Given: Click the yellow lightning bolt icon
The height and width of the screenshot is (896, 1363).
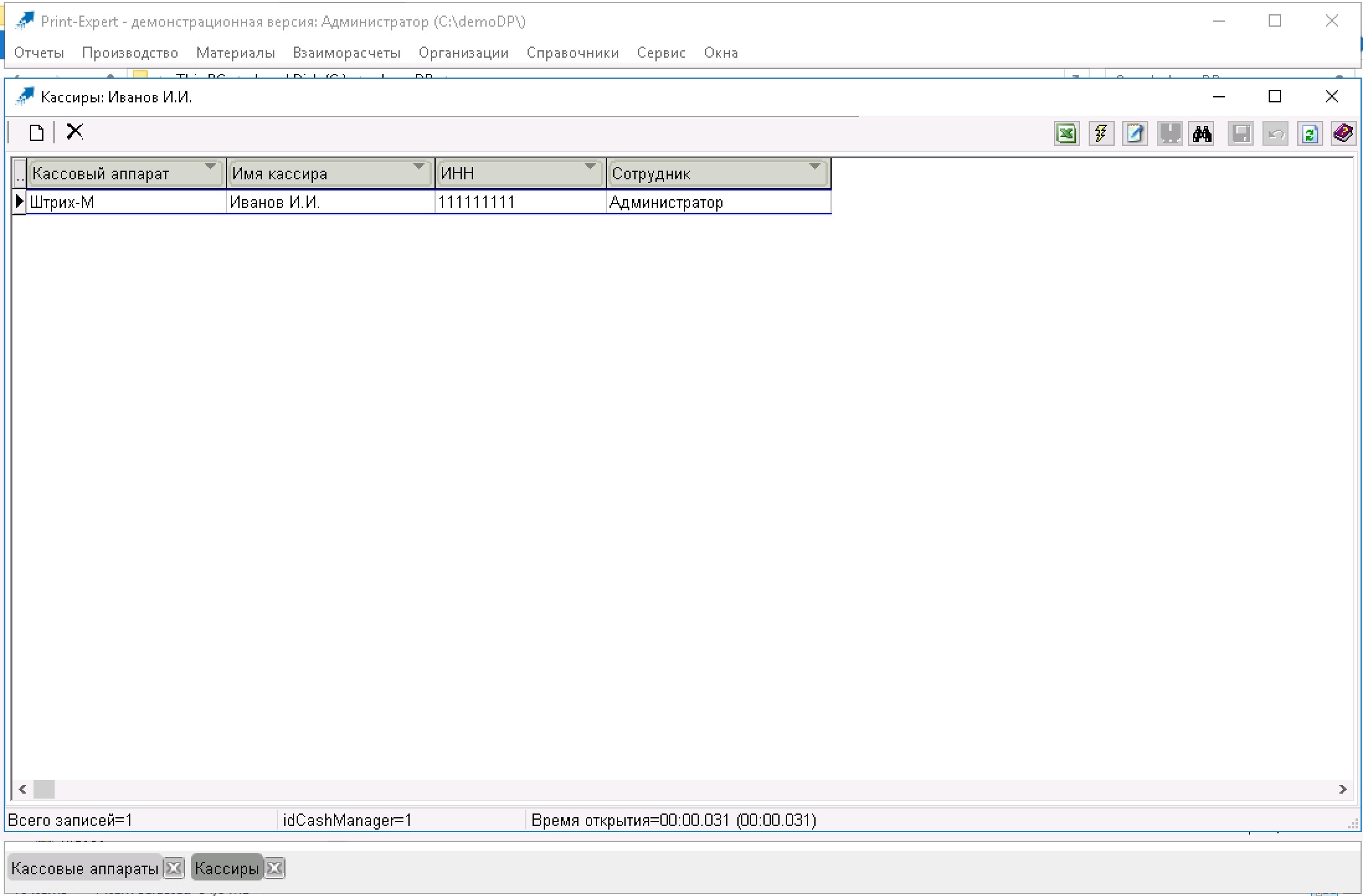Looking at the screenshot, I should tap(1101, 134).
